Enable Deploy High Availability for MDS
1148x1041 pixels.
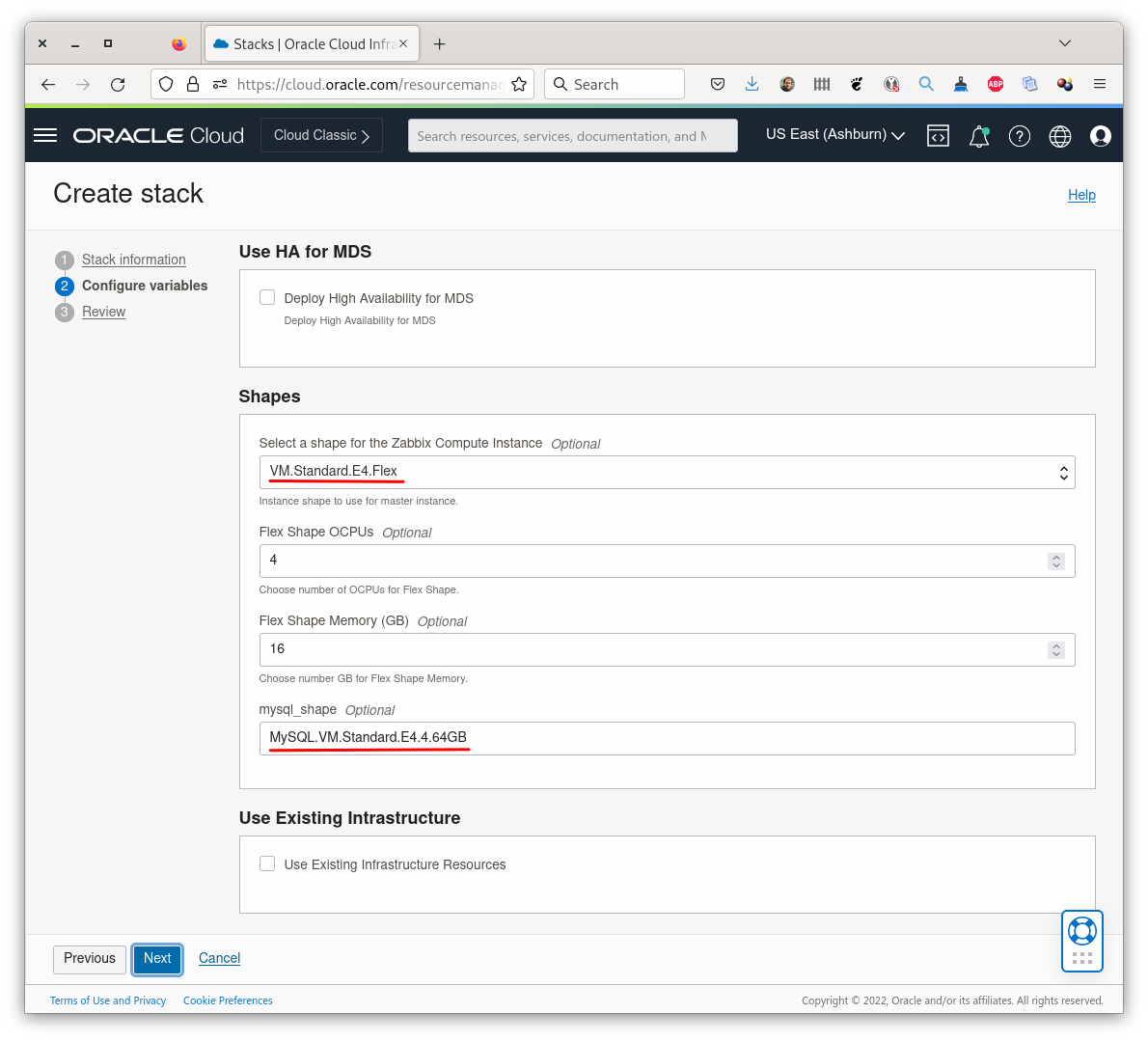(267, 297)
